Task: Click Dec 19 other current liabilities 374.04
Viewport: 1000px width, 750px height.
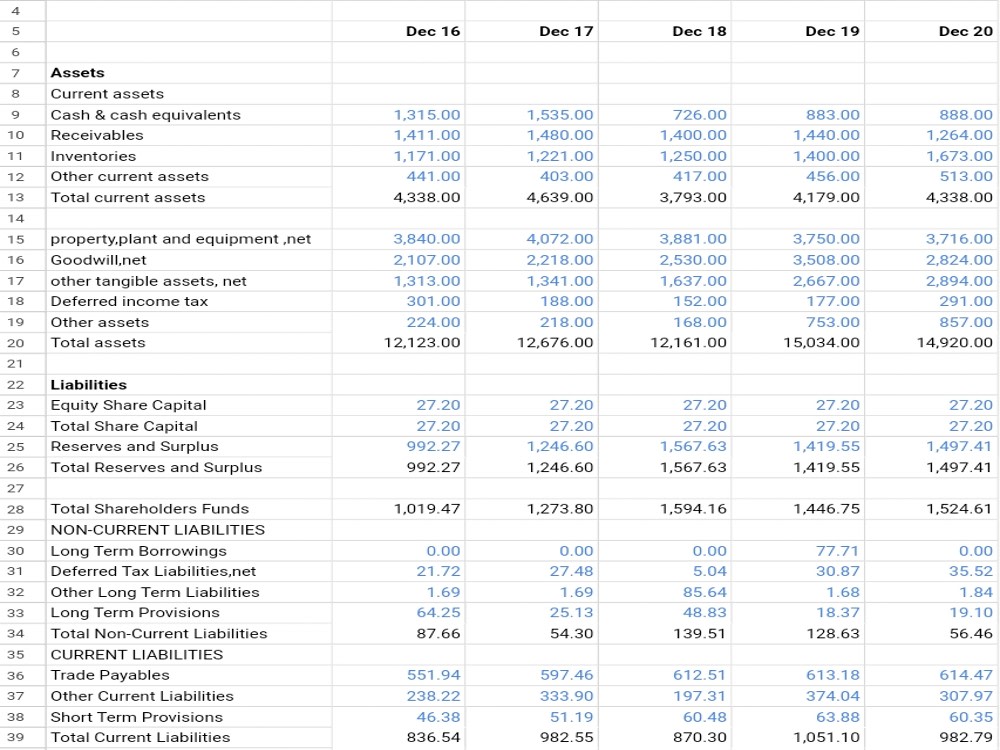Action: point(833,696)
